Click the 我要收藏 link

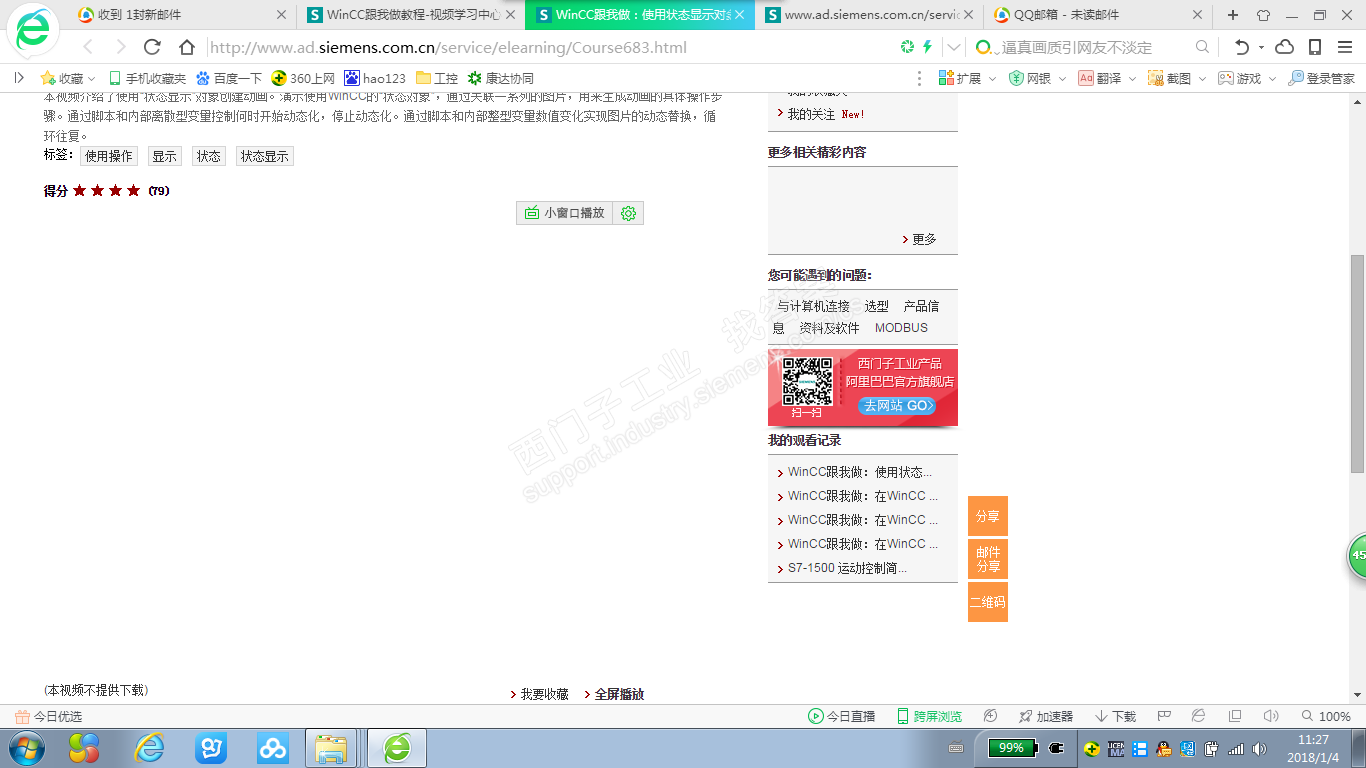[544, 694]
